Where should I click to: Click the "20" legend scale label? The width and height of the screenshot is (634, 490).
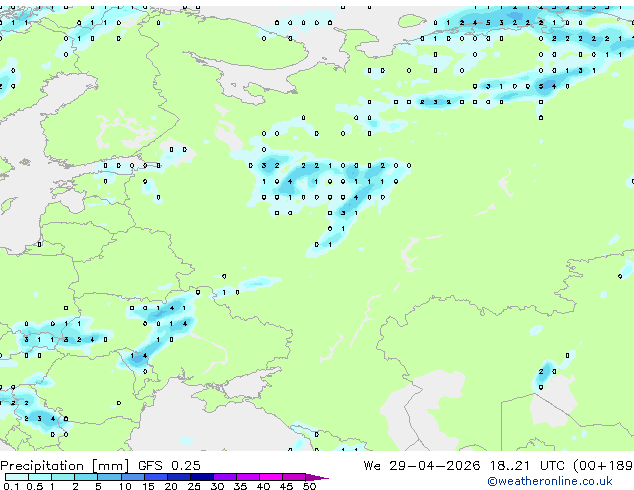click(x=171, y=486)
